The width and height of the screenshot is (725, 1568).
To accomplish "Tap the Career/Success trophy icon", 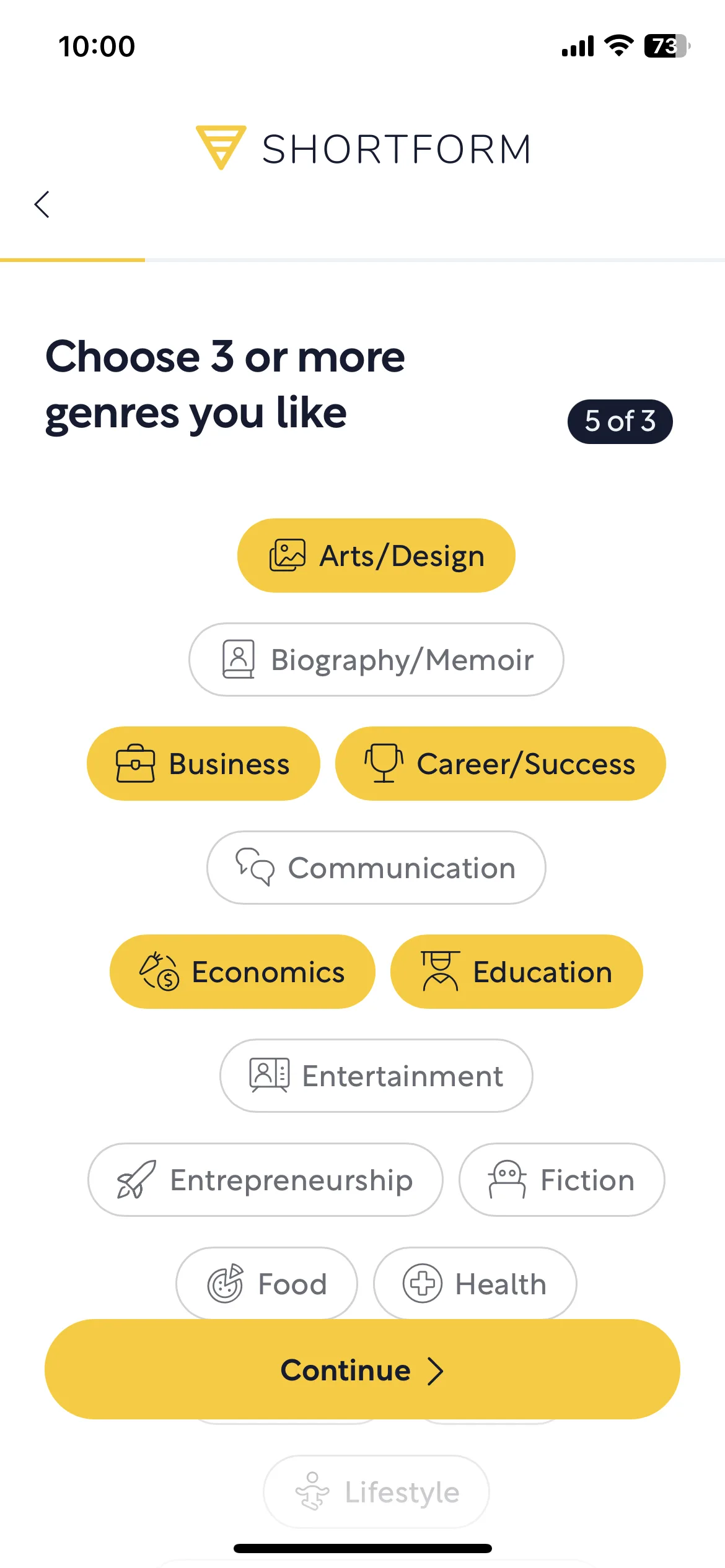I will point(384,763).
